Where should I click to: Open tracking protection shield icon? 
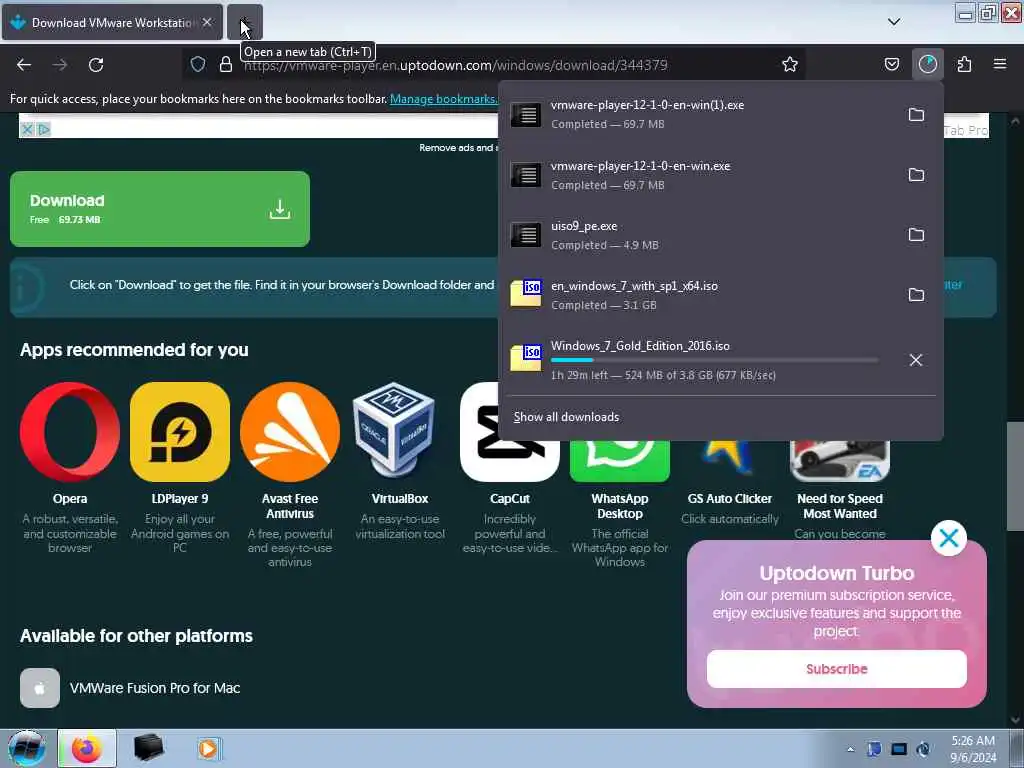(x=198, y=64)
